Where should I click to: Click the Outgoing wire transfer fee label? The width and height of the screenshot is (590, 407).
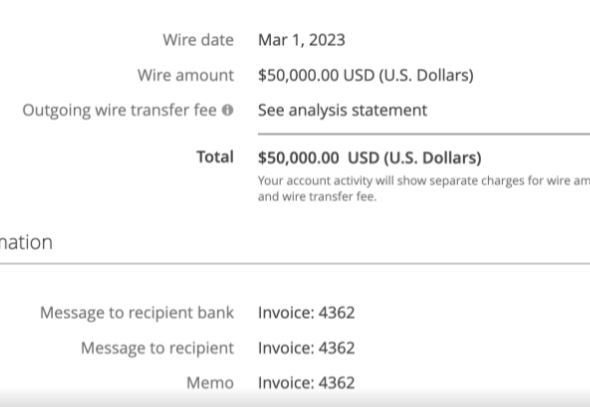coord(119,111)
